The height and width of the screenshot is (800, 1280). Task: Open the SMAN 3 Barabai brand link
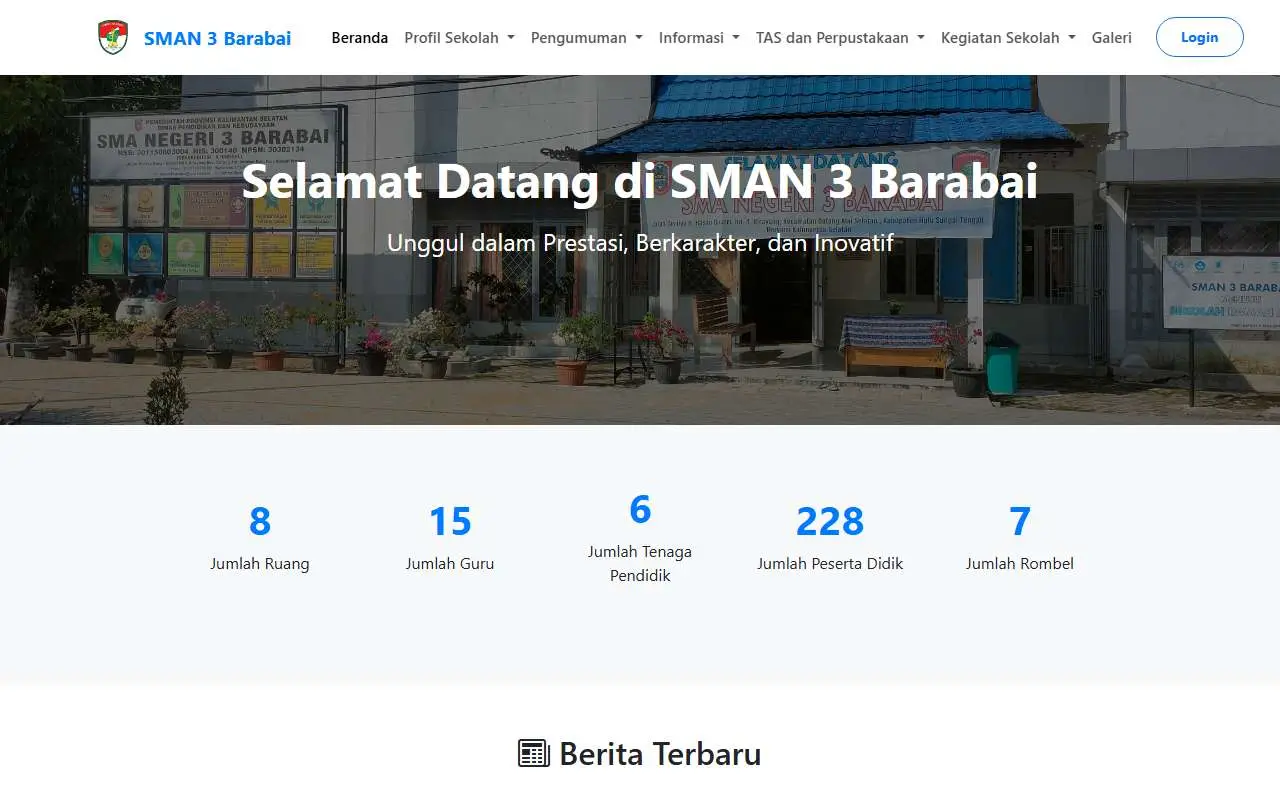(x=217, y=38)
